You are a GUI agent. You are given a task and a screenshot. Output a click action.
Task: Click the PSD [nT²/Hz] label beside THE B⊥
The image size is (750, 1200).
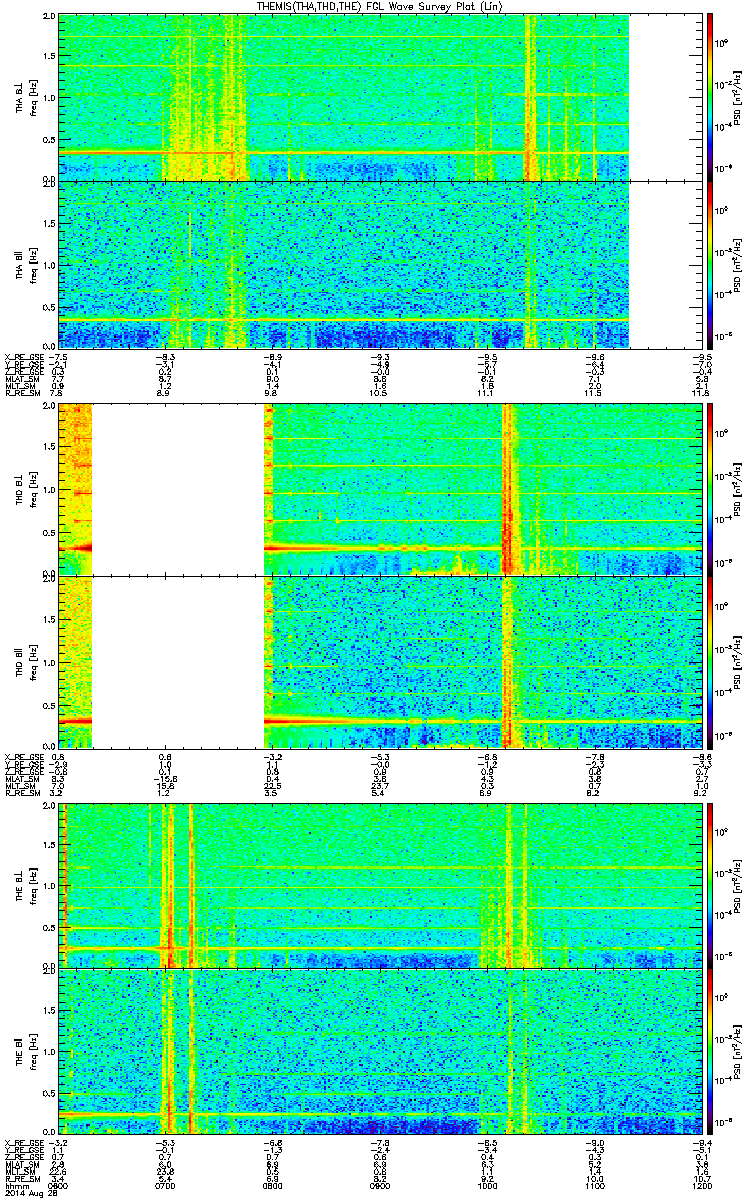pos(738,885)
